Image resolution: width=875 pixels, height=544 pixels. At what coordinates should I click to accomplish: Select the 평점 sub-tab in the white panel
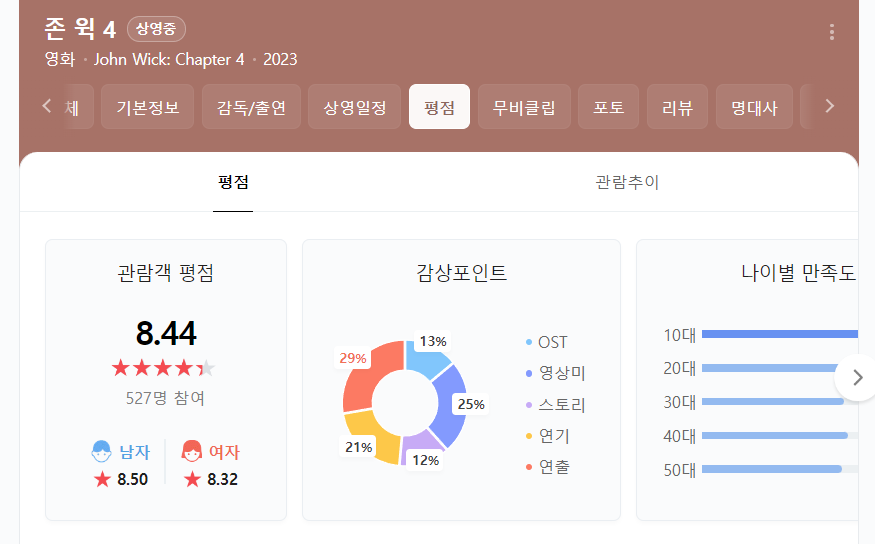[x=233, y=182]
